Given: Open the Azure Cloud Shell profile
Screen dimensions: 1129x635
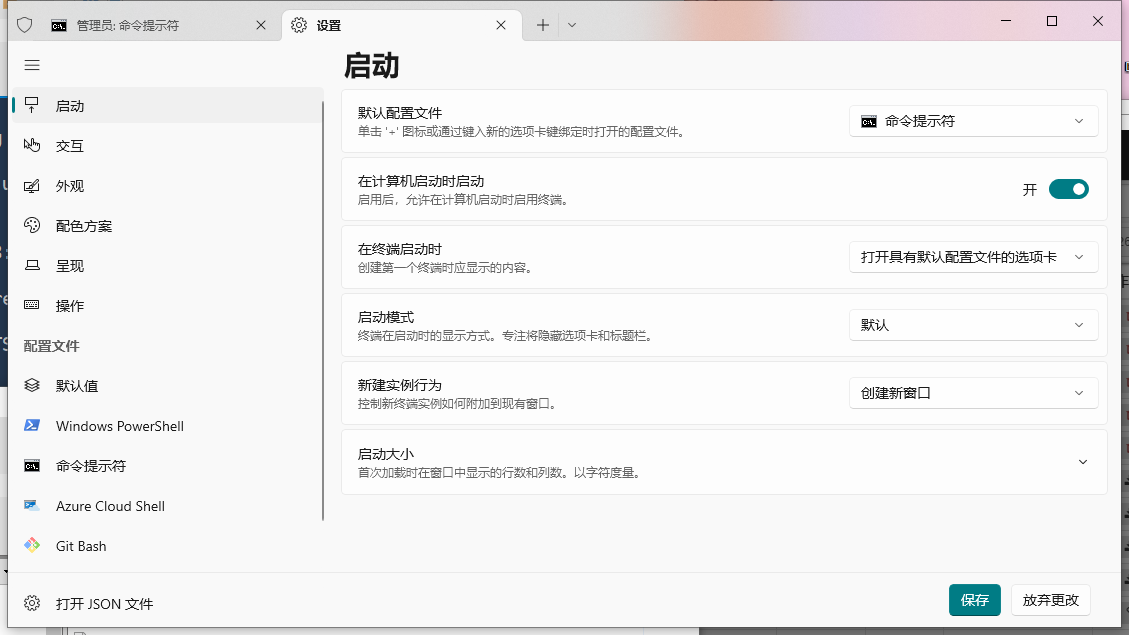Looking at the screenshot, I should pyautogui.click(x=110, y=506).
